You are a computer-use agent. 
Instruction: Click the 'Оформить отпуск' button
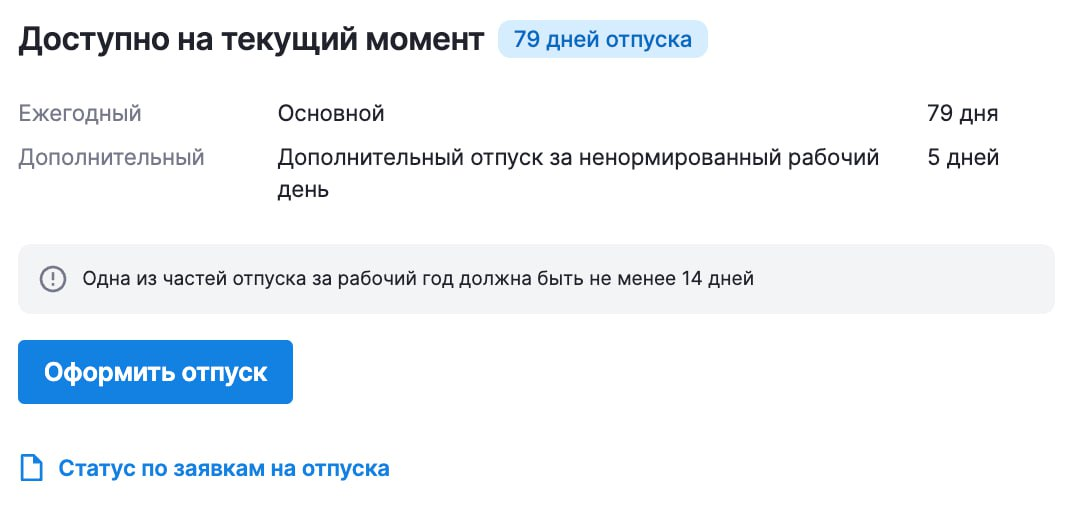point(155,372)
